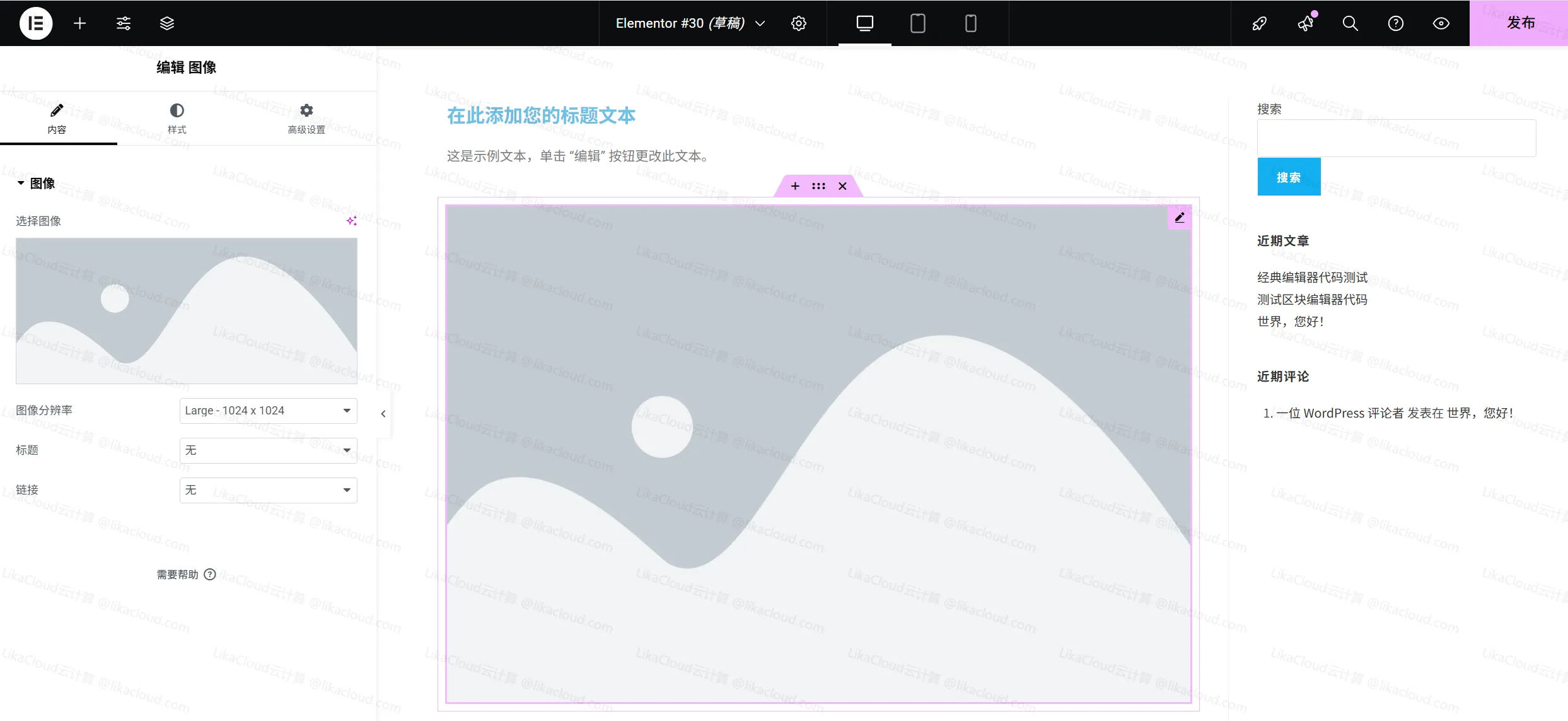Open the Structure panel layers icon

click(166, 23)
